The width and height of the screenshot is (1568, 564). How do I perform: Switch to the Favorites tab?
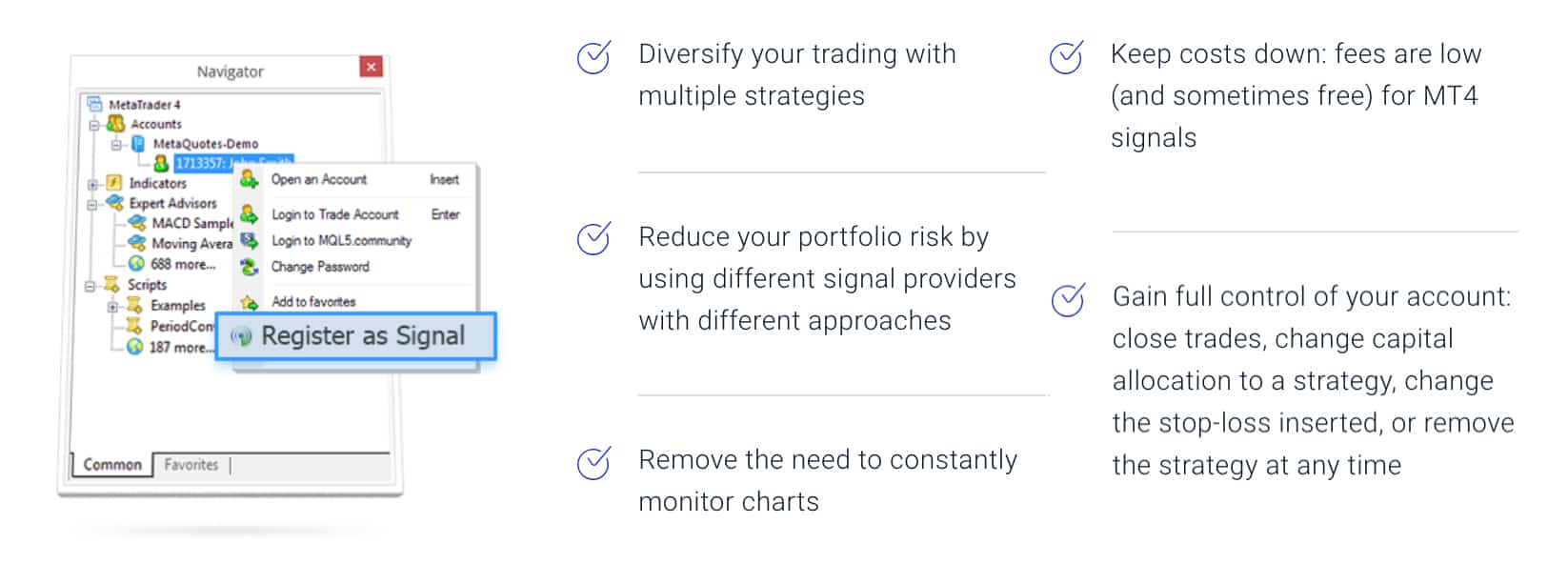click(x=191, y=465)
